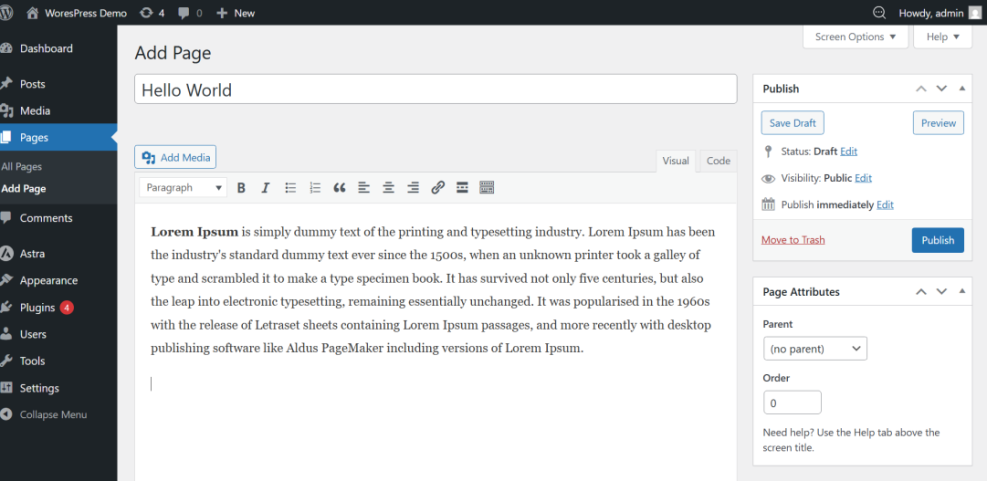Move the Page Attributes box down
The width and height of the screenshot is (987, 481).
pyautogui.click(x=941, y=291)
